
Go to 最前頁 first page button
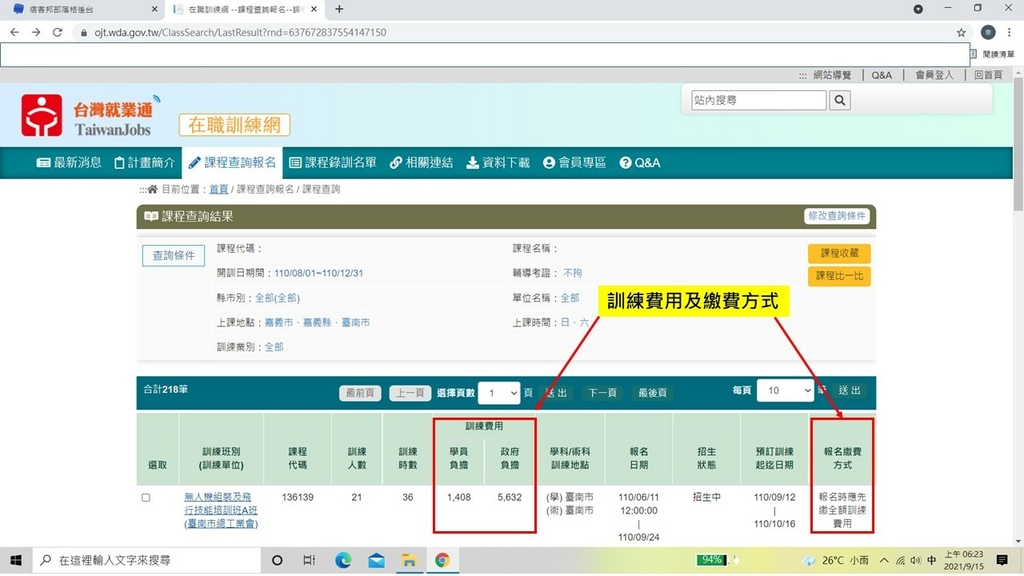(360, 393)
